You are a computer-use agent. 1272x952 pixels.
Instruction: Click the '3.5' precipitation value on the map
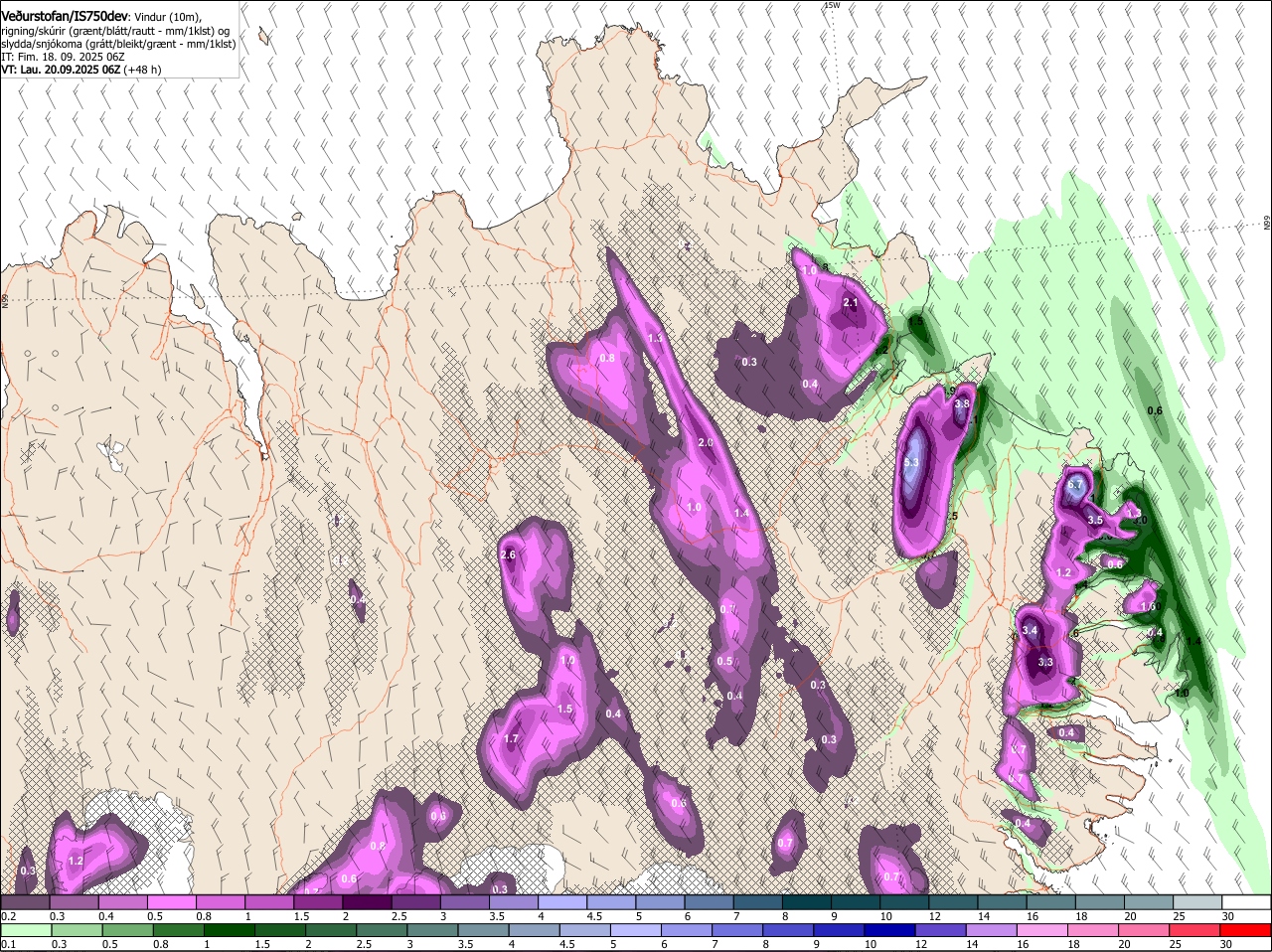(1095, 520)
